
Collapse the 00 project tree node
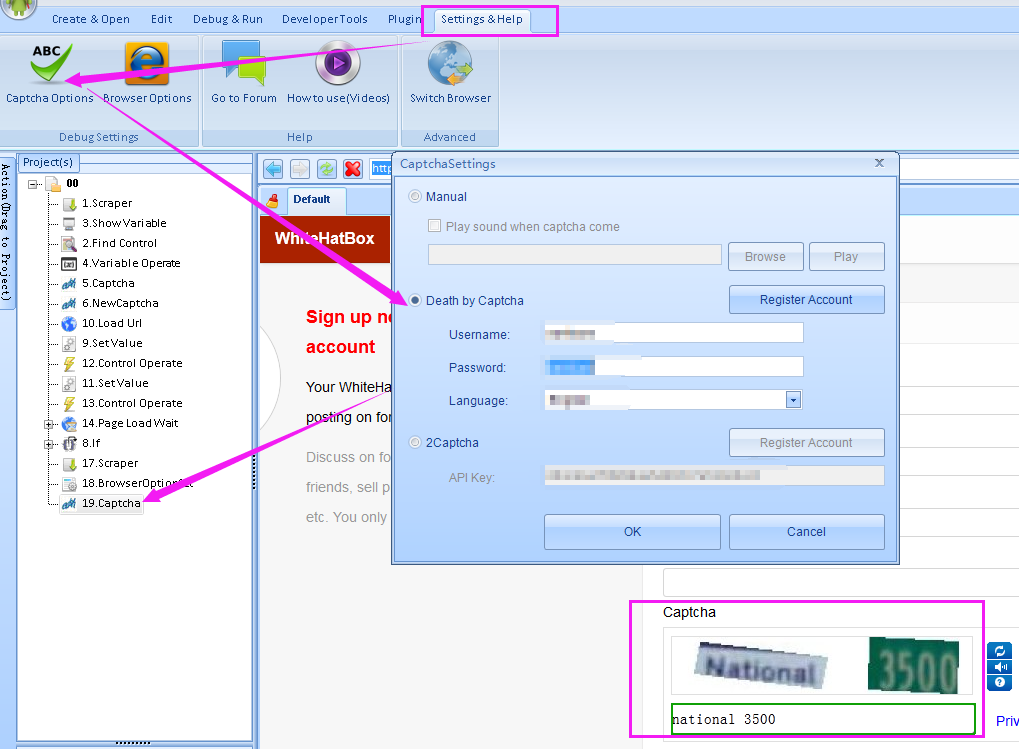pyautogui.click(x=33, y=184)
